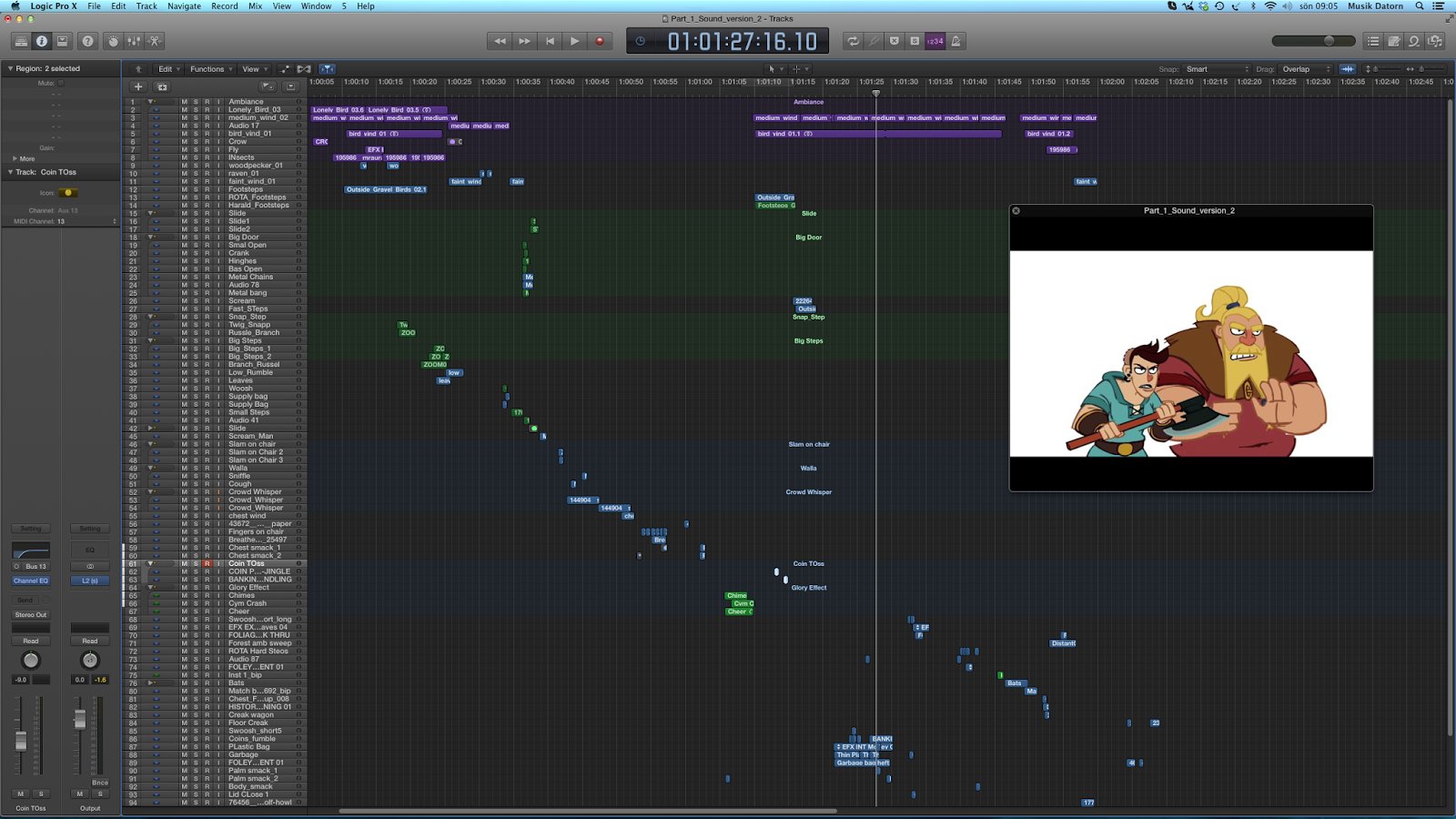Add a new track with plus button
The width and height of the screenshot is (1456, 819).
pyautogui.click(x=138, y=86)
